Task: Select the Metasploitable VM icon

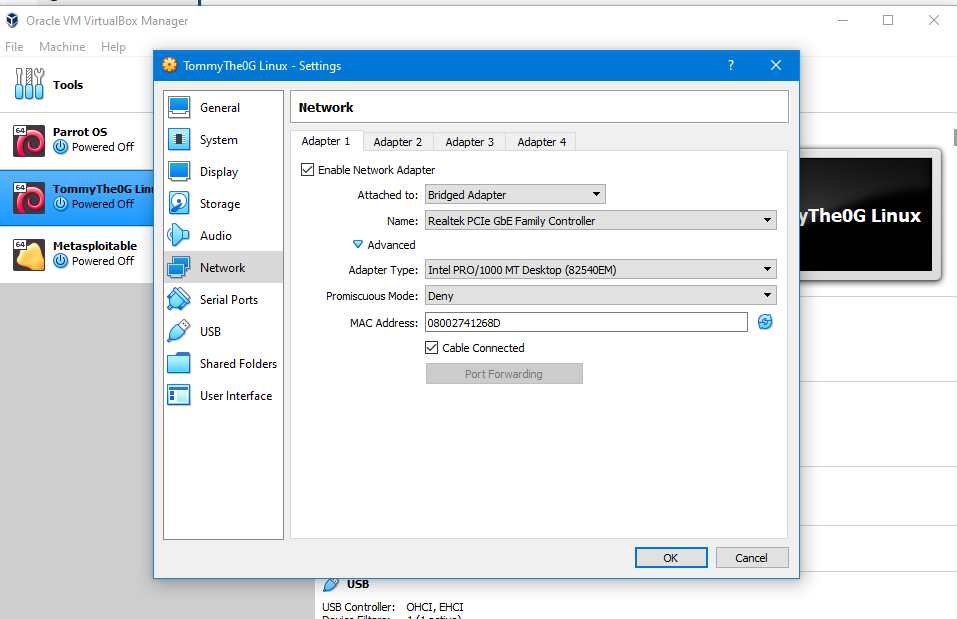Action: point(29,255)
